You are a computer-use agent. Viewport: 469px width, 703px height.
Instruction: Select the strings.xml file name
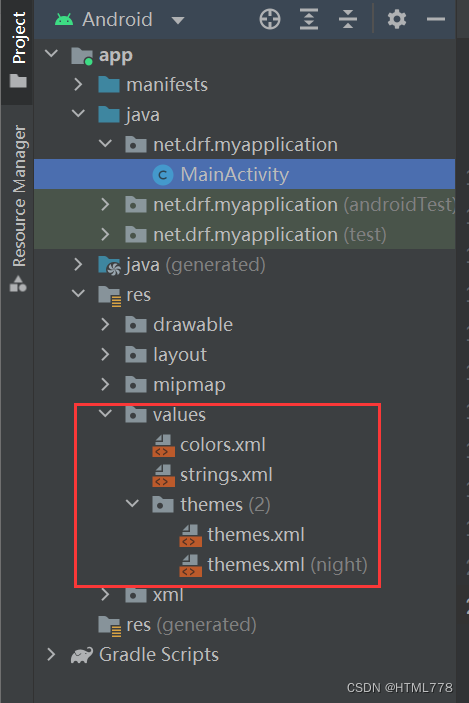pos(226,475)
